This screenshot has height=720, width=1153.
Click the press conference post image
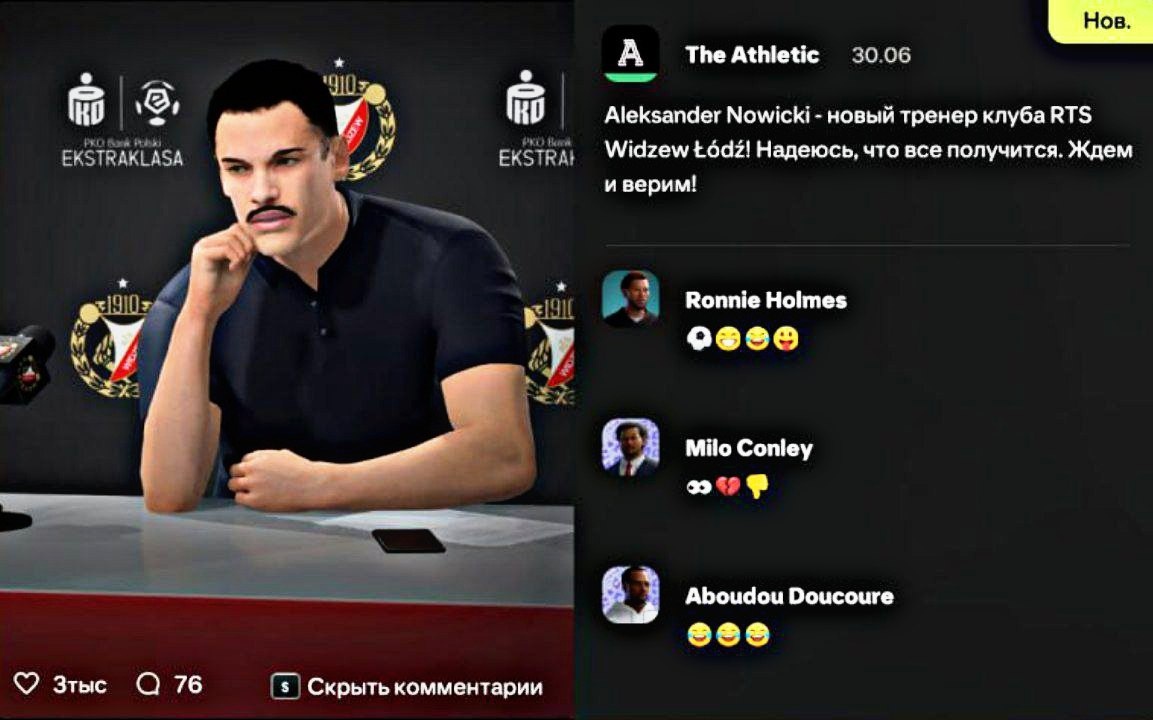pyautogui.click(x=287, y=331)
